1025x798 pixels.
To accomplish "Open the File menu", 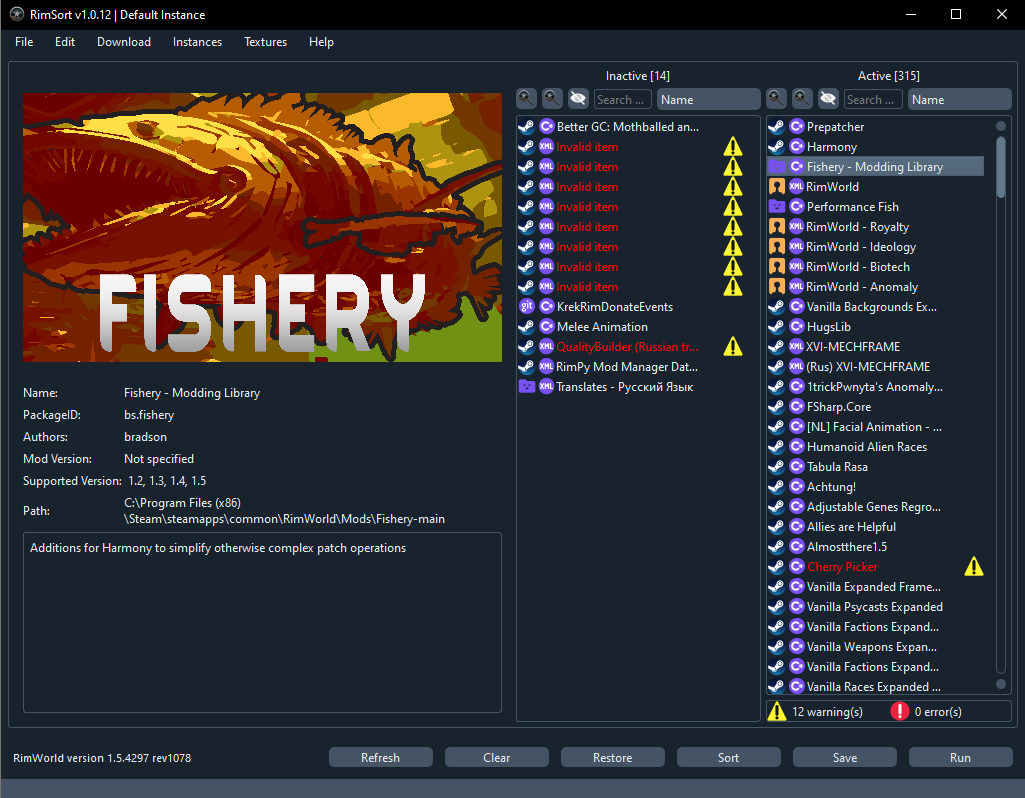I will (x=24, y=42).
